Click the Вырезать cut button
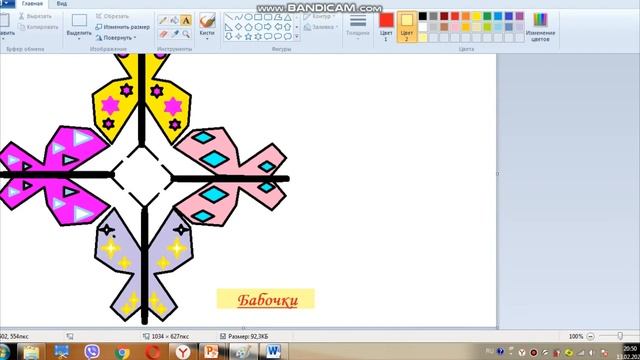Viewport: 640px width, 360px height. point(36,16)
